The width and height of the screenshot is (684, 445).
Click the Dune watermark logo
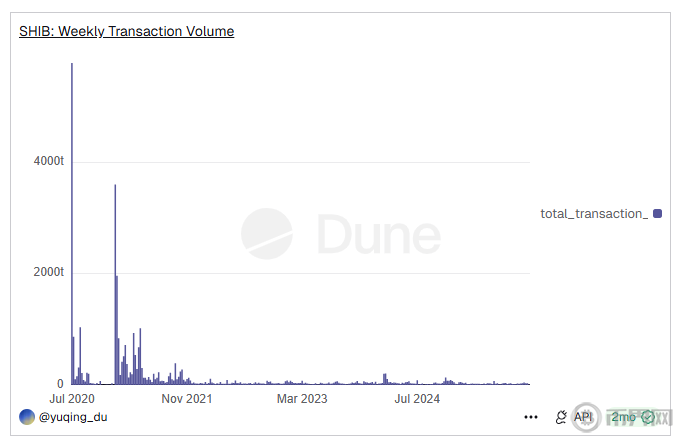(266, 234)
